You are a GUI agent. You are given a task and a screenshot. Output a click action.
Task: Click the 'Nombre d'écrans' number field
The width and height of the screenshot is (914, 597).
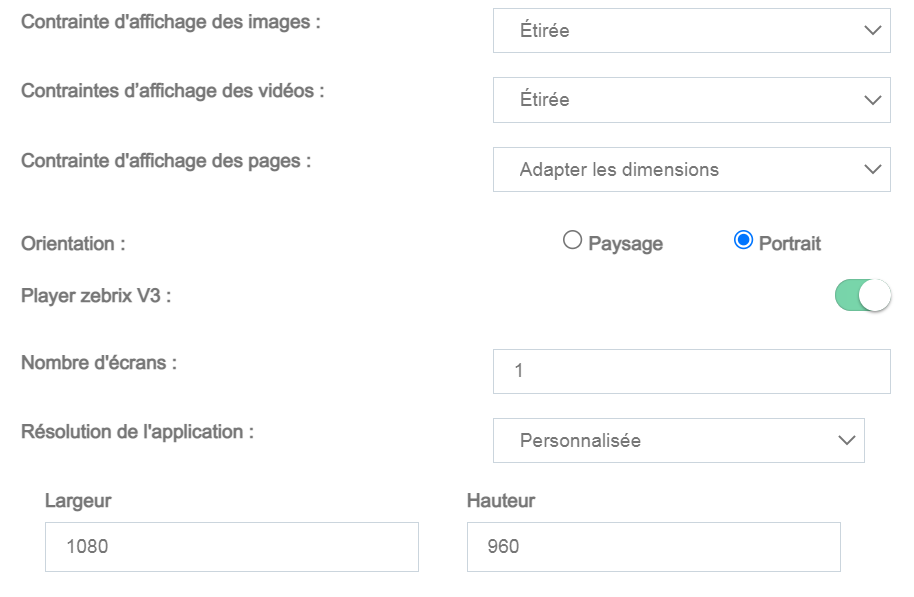coord(691,371)
